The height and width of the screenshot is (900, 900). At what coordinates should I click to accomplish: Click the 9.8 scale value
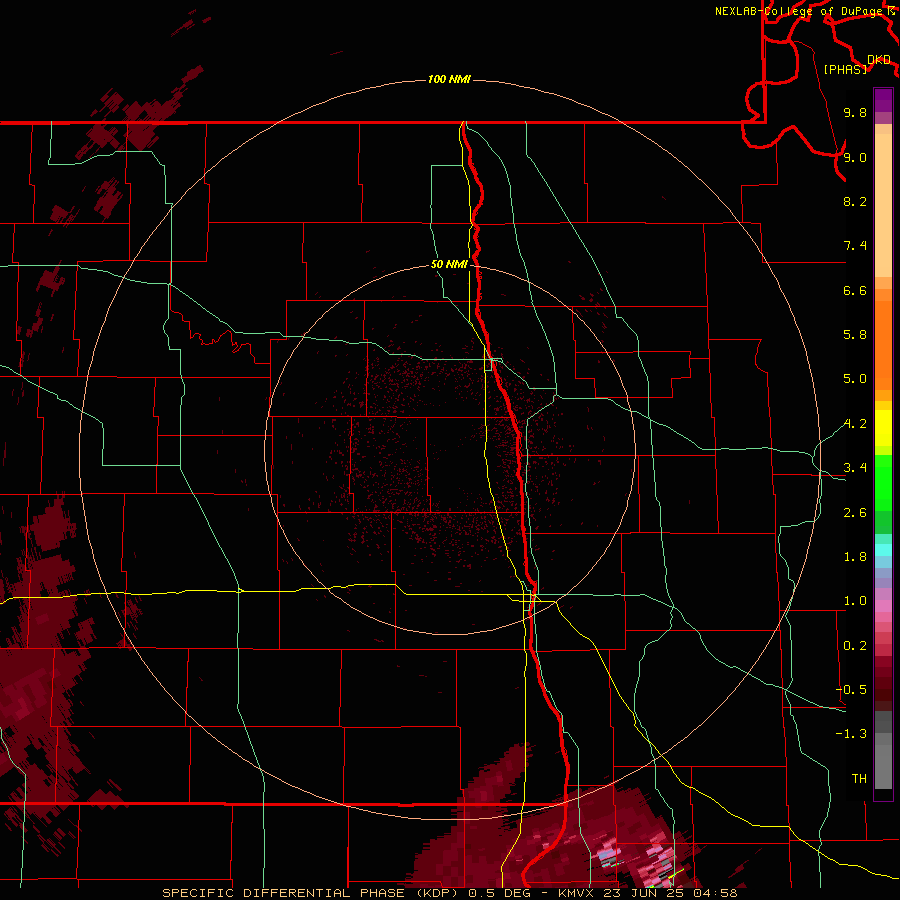point(855,112)
